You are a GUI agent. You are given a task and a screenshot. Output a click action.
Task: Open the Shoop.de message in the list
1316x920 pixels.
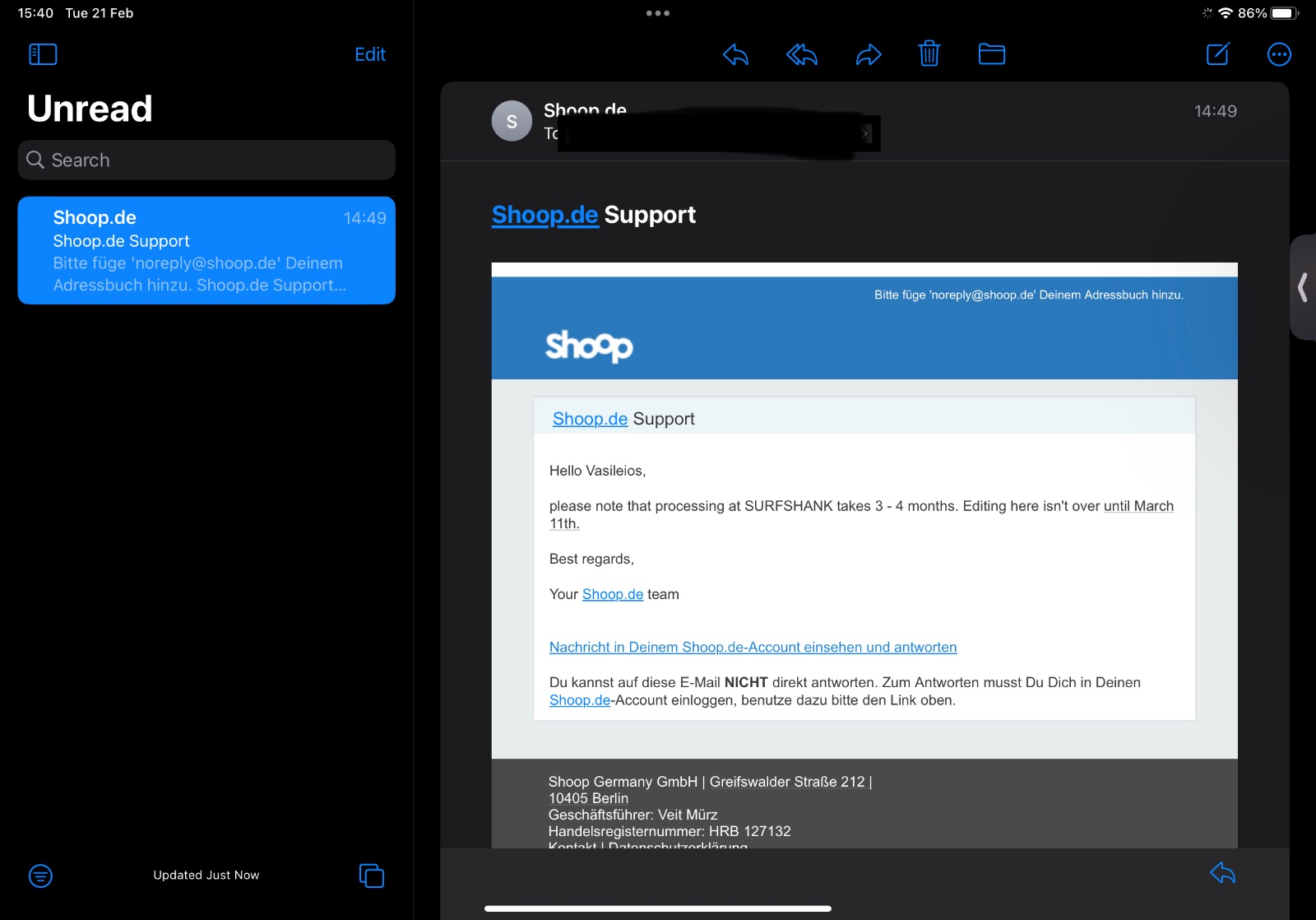(x=206, y=250)
